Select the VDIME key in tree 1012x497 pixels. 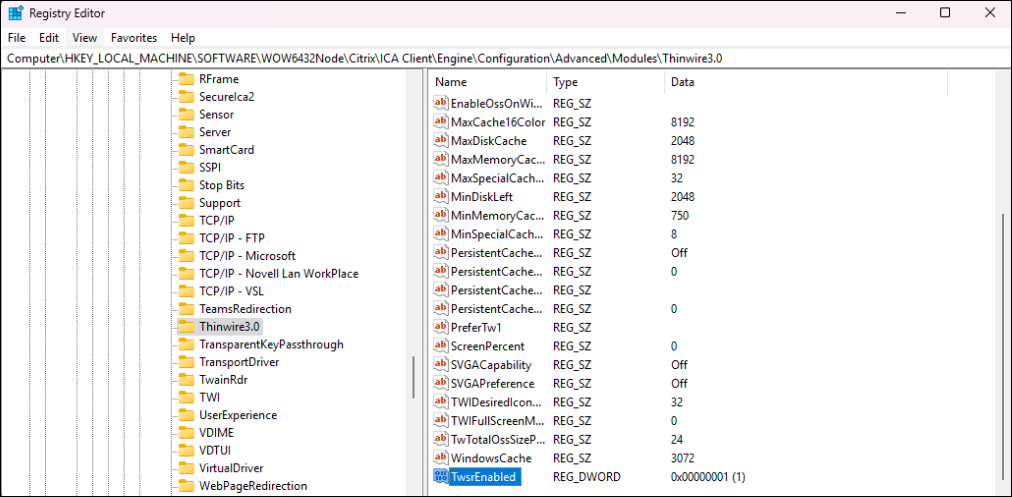[x=216, y=432]
